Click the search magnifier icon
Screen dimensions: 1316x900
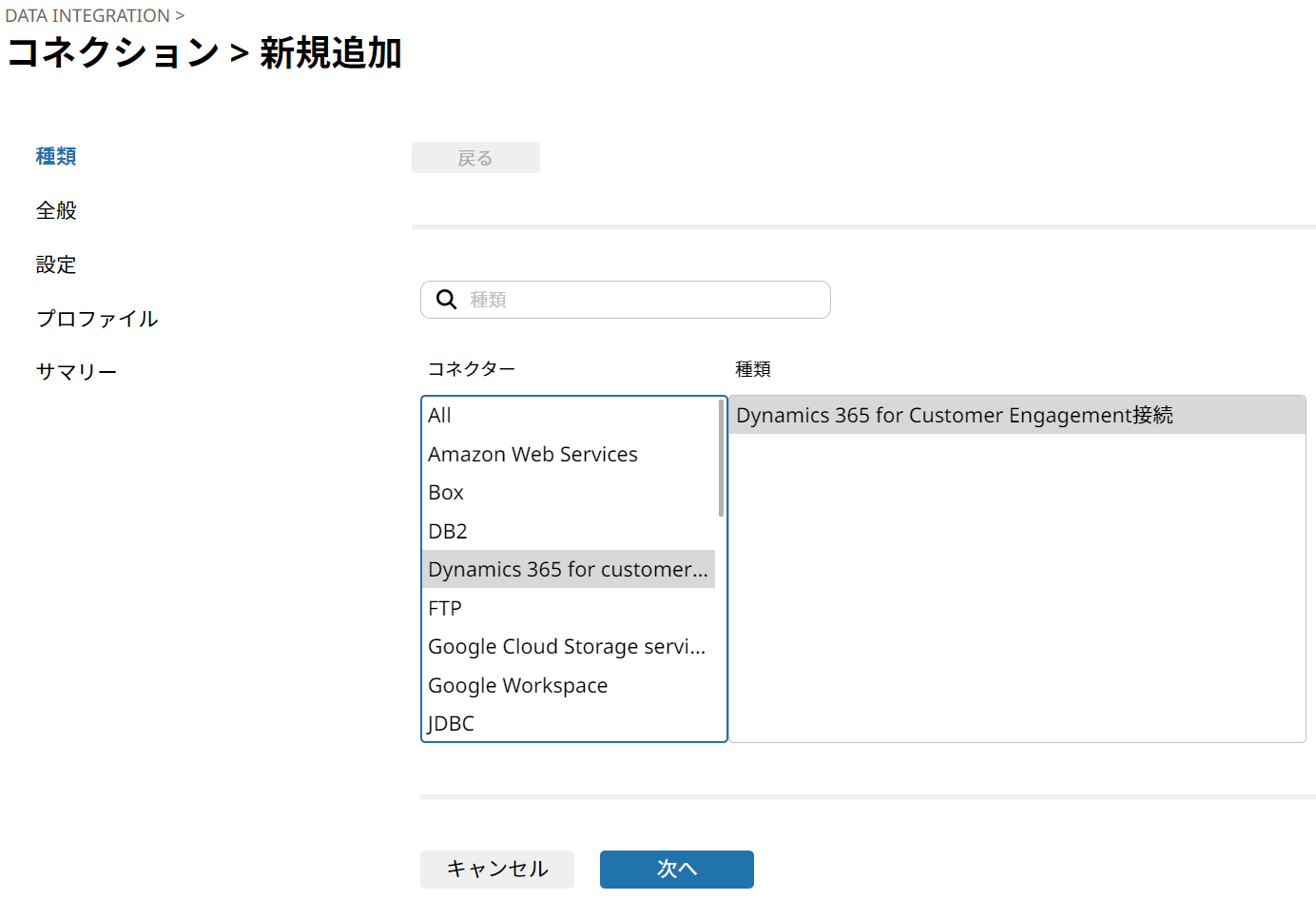point(446,300)
